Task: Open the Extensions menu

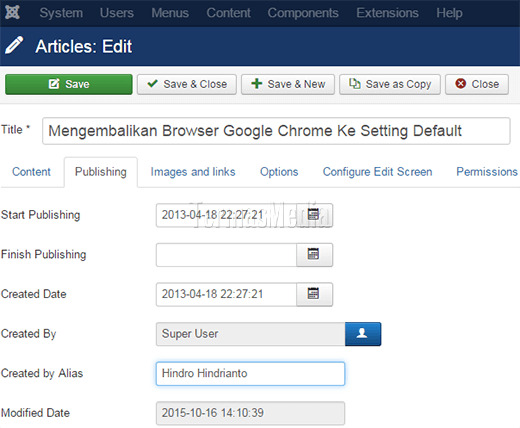Action: click(387, 13)
